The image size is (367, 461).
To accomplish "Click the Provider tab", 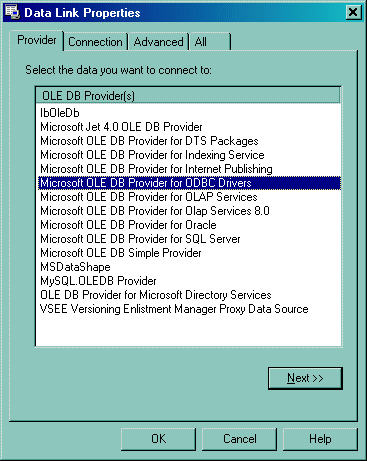I will [x=37, y=40].
